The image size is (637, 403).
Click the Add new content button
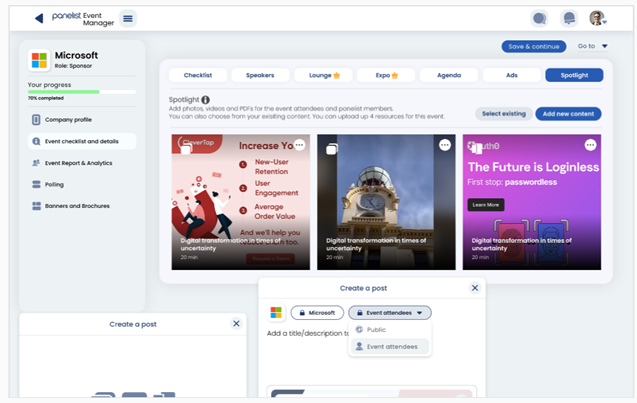pos(568,114)
